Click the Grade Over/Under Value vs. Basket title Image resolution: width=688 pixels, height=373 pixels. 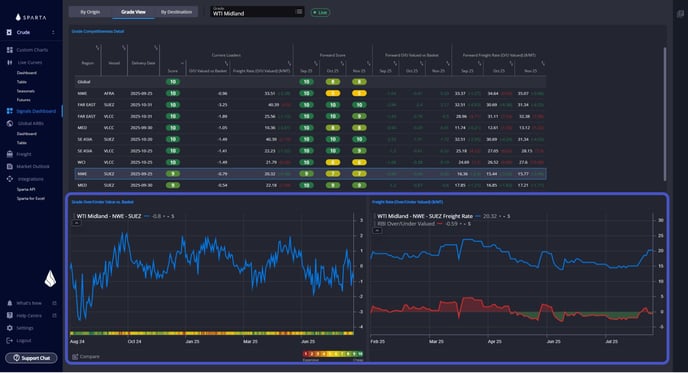(103, 202)
